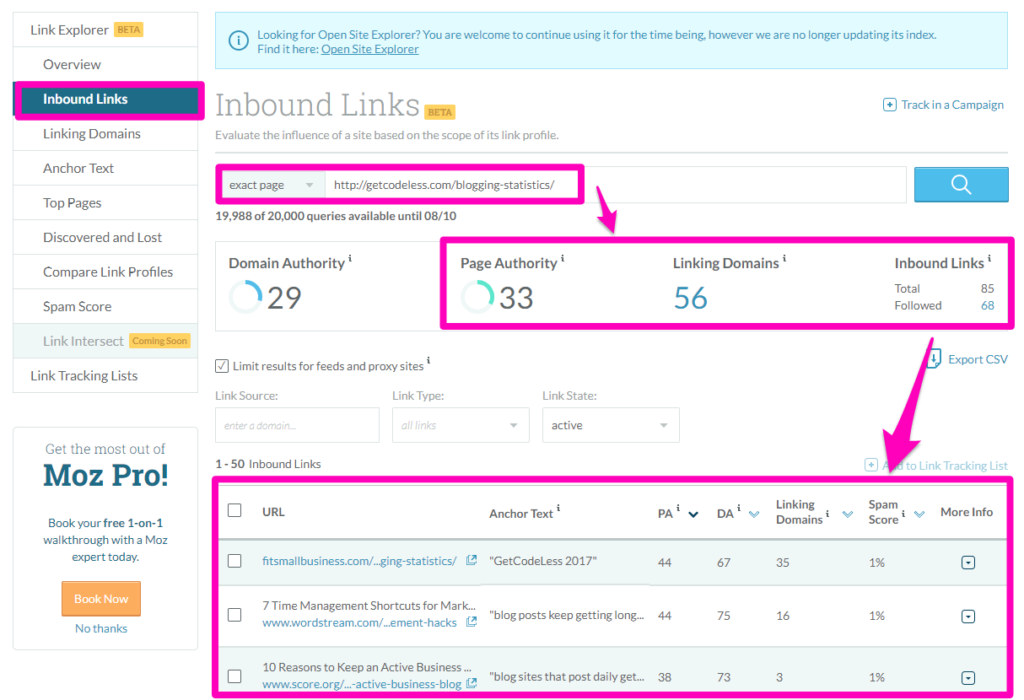This screenshot has height=700, width=1024.
Task: Sort by PA column arrow
Action: [x=694, y=515]
